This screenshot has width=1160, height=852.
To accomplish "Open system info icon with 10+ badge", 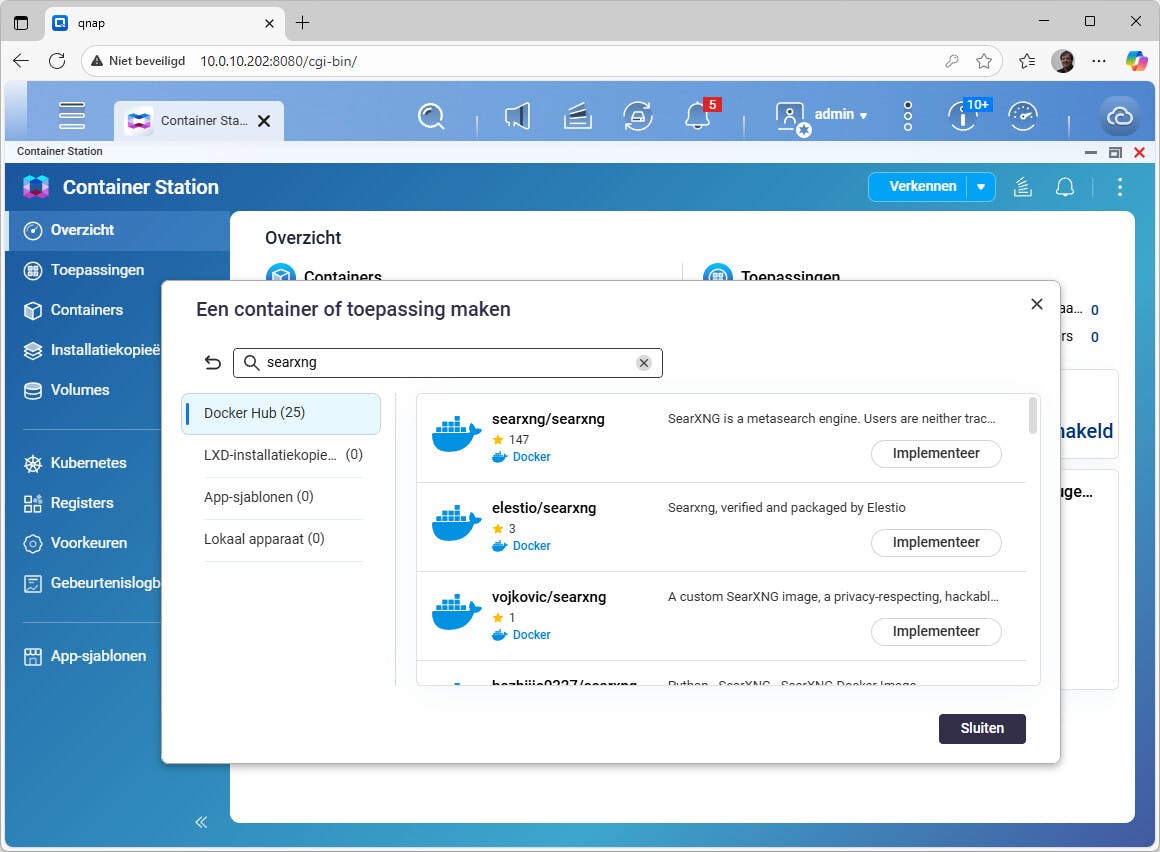I will [x=965, y=115].
